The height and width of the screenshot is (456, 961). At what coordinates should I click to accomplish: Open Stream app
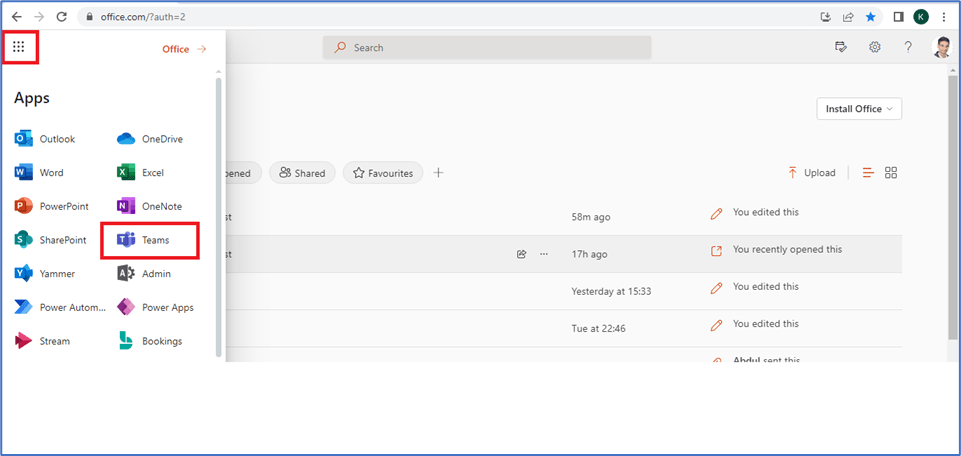42,341
